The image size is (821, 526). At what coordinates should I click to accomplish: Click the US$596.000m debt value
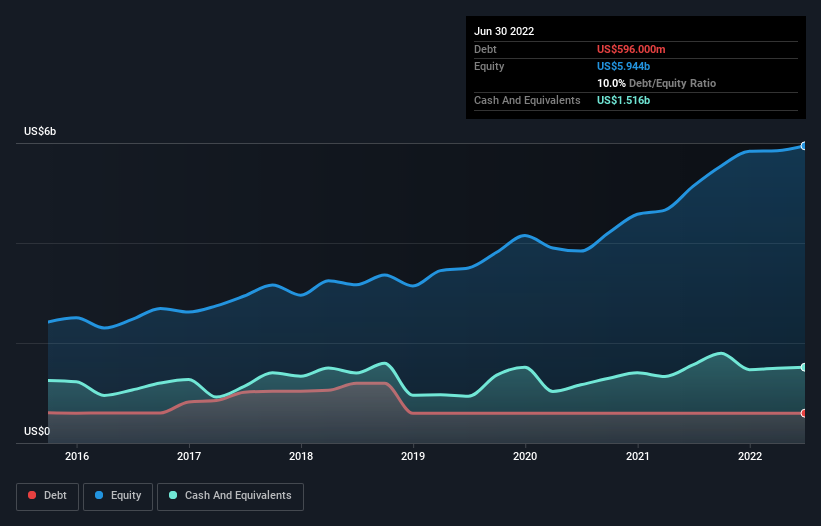(x=631, y=49)
